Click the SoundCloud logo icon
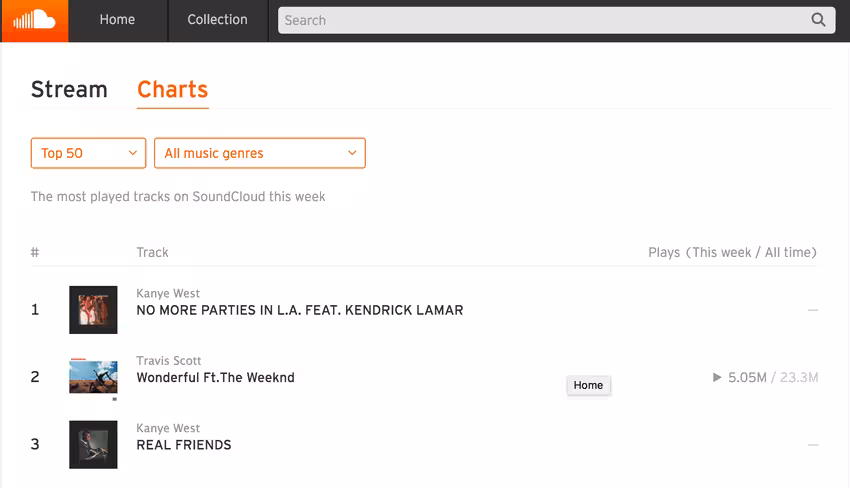 tap(34, 21)
